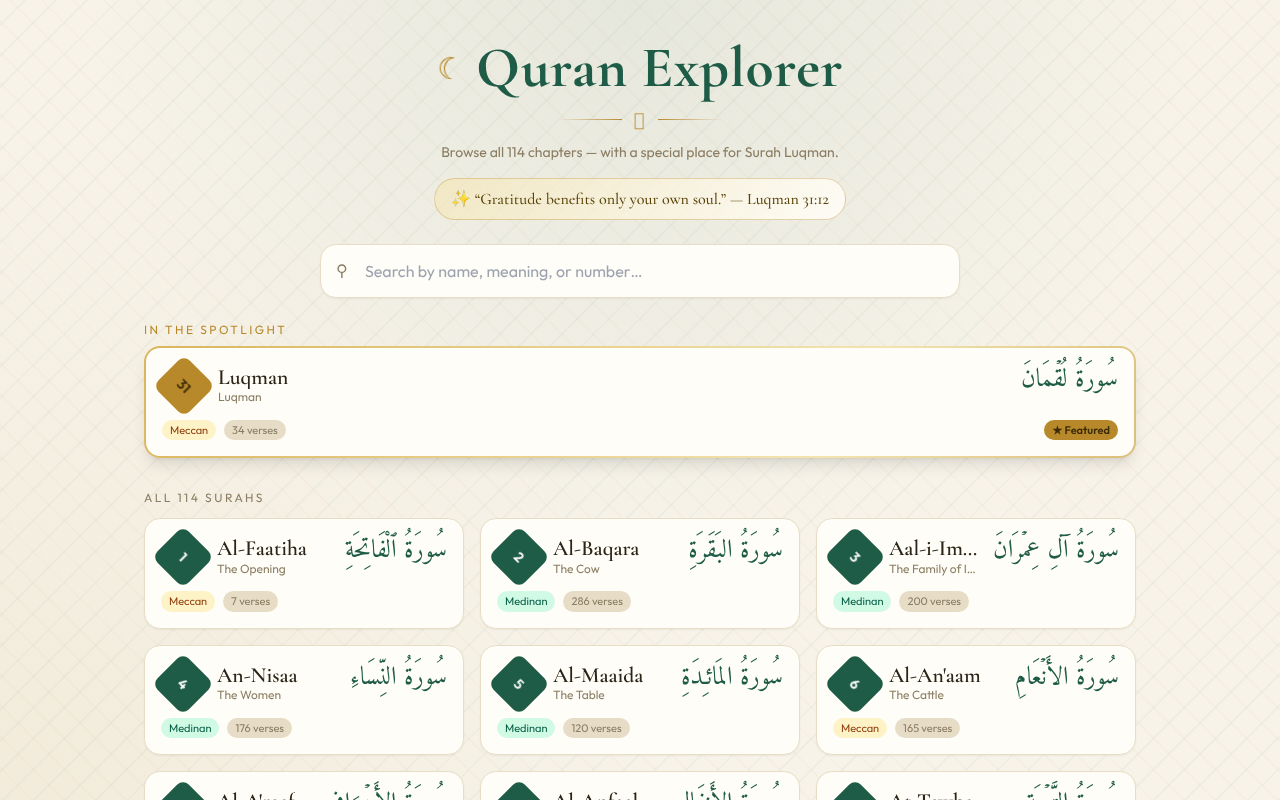This screenshot has height=800, width=1280.
Task: Click the Al-Maaida number 5 diamond badge
Action: tap(519, 684)
